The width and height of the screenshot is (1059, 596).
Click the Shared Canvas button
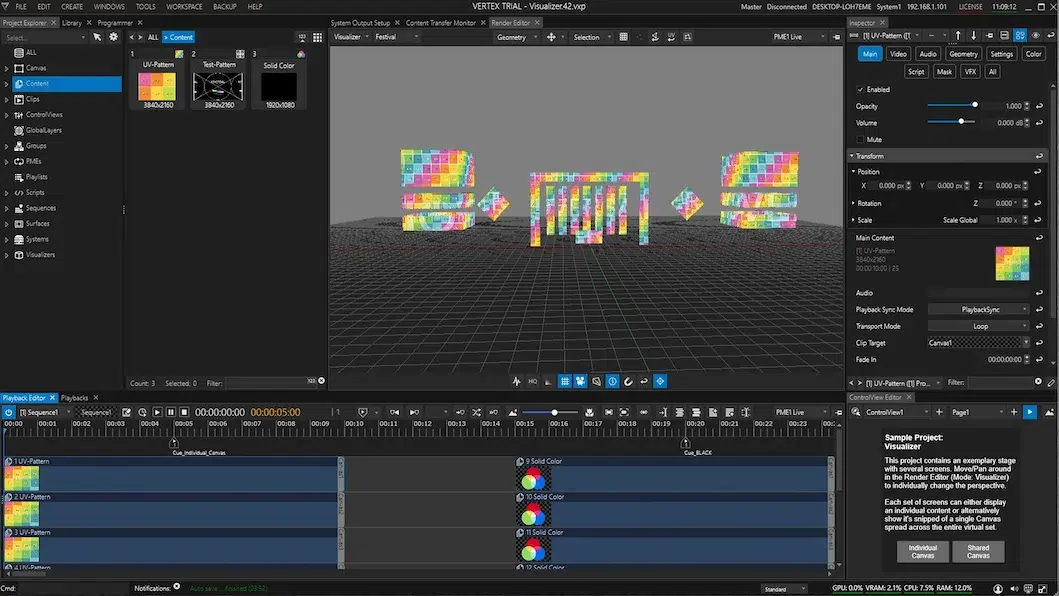pyautogui.click(x=978, y=551)
